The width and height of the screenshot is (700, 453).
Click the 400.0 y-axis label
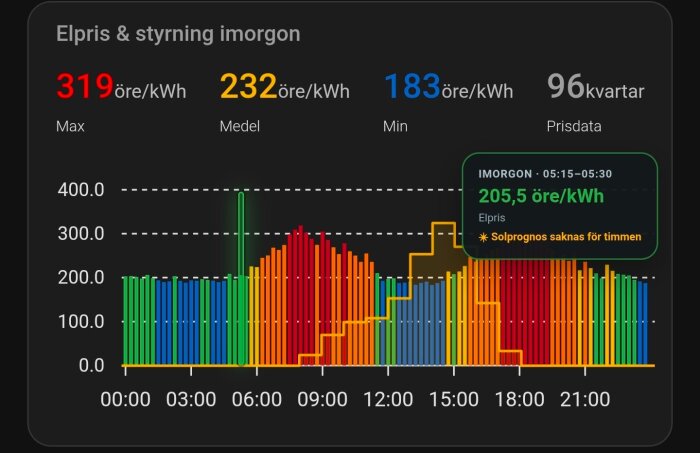click(x=81, y=190)
